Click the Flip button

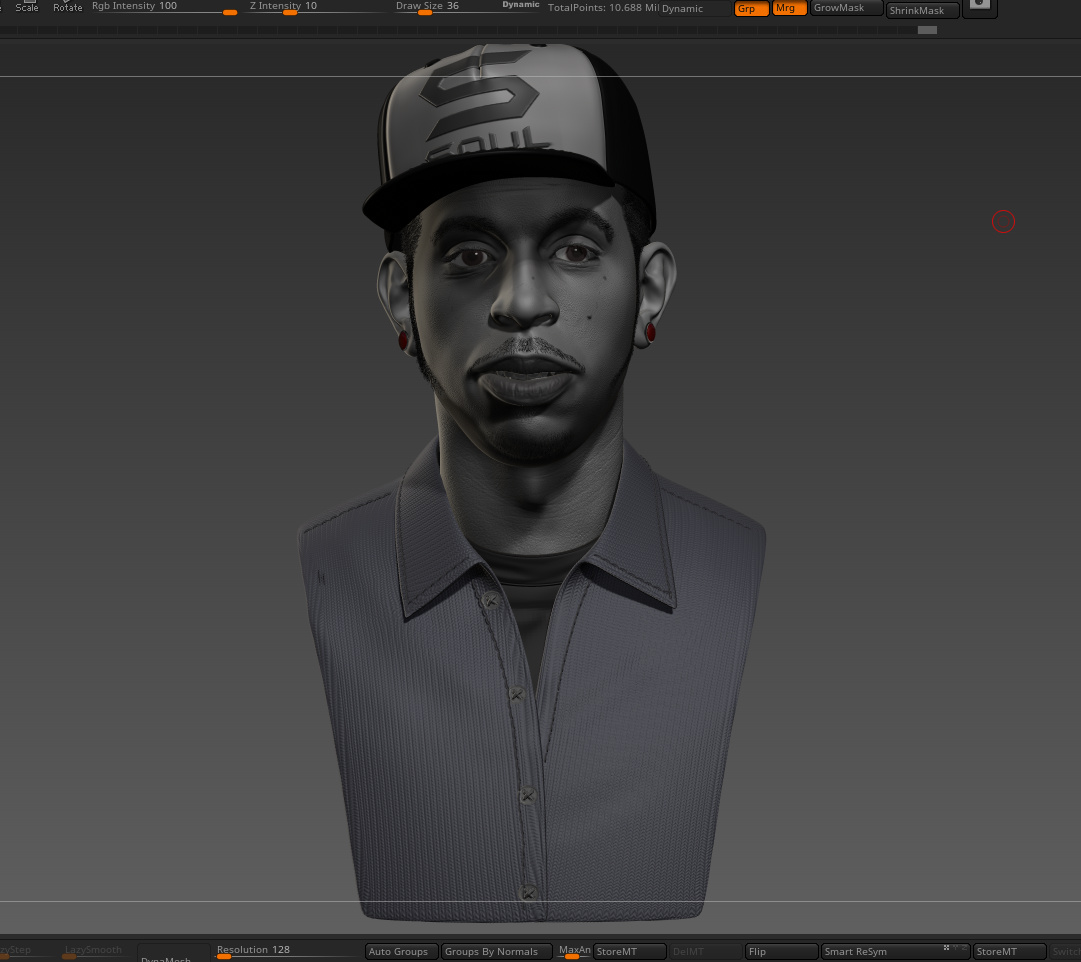781,952
